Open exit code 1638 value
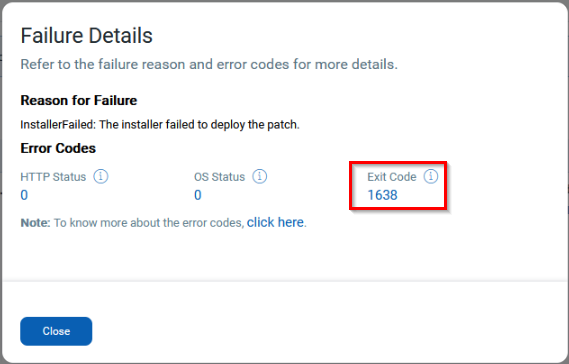This screenshot has width=569, height=364. [382, 195]
